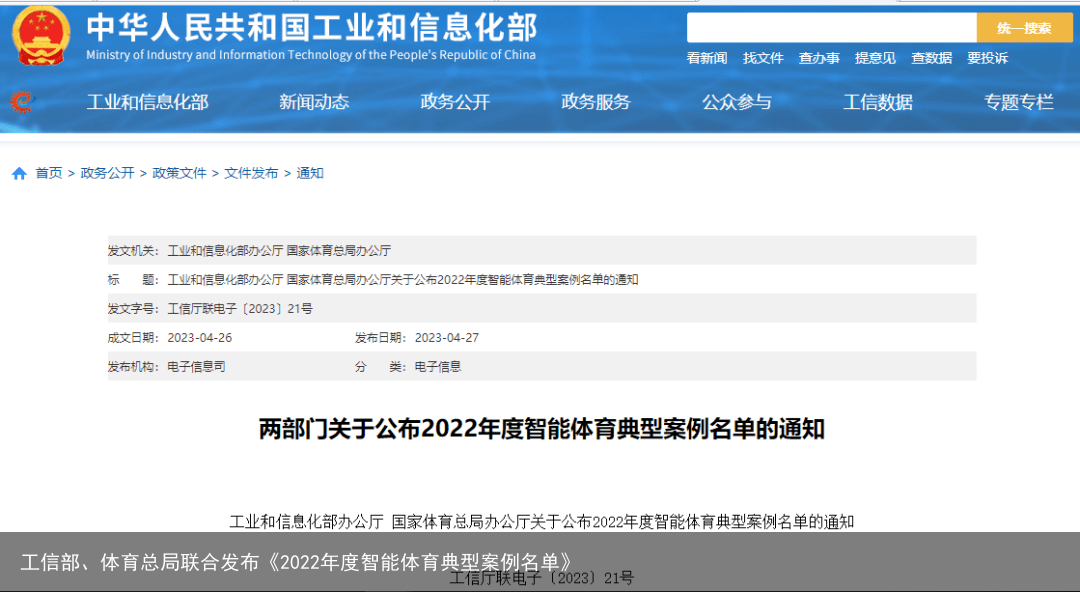Click the bold heading 两部门关于公布2022年度智能体育典型案例名单的通知
The height and width of the screenshot is (592, 1080).
(x=541, y=429)
